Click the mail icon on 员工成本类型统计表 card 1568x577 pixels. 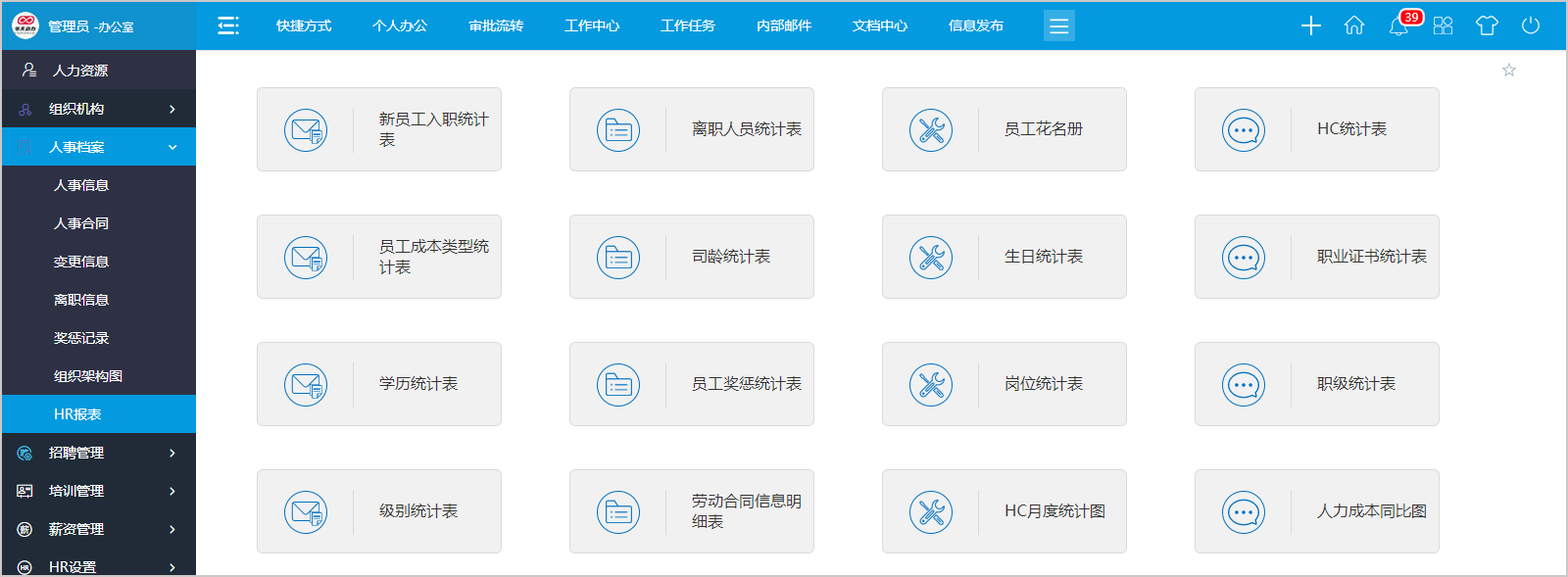(x=306, y=257)
